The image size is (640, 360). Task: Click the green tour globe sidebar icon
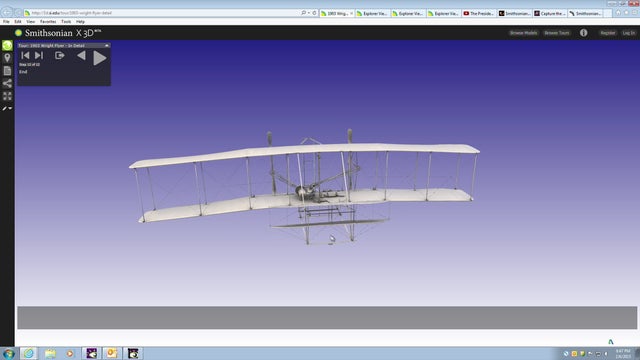pos(7,45)
